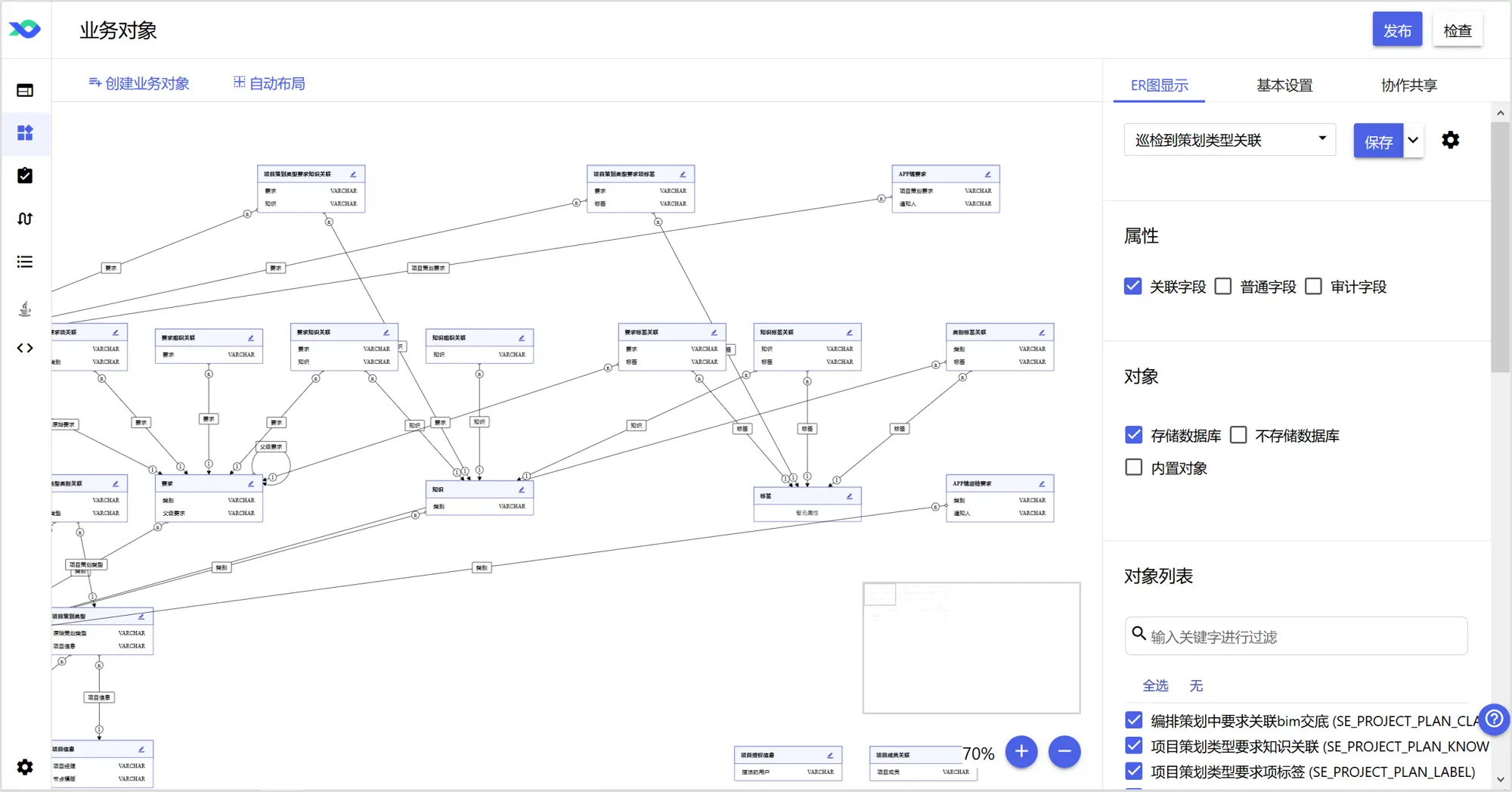Open the Java coffee-cup icon in sidebar
The width and height of the screenshot is (1512, 792).
[x=25, y=309]
